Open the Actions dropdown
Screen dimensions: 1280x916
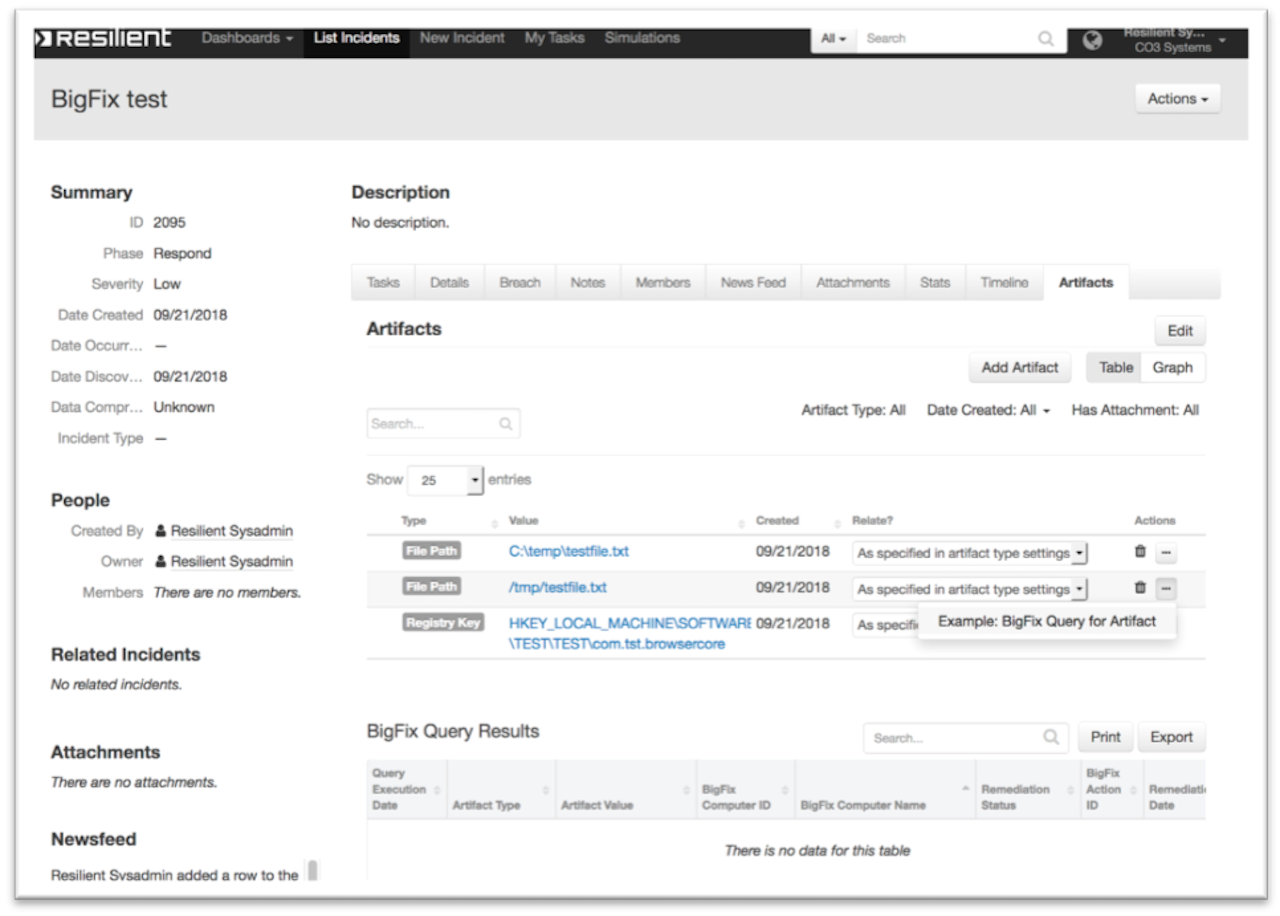point(1177,99)
